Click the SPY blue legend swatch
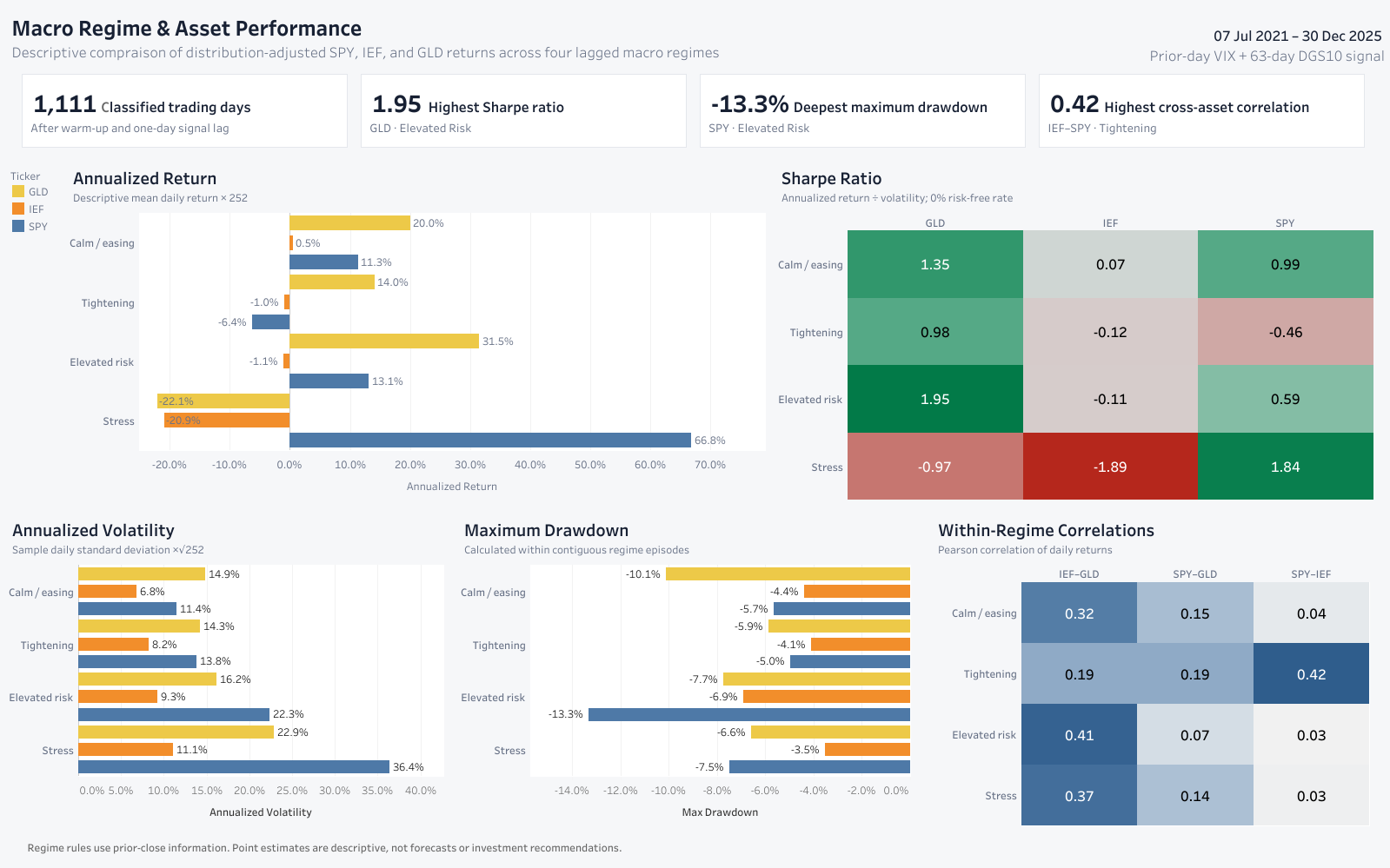 click(x=18, y=227)
